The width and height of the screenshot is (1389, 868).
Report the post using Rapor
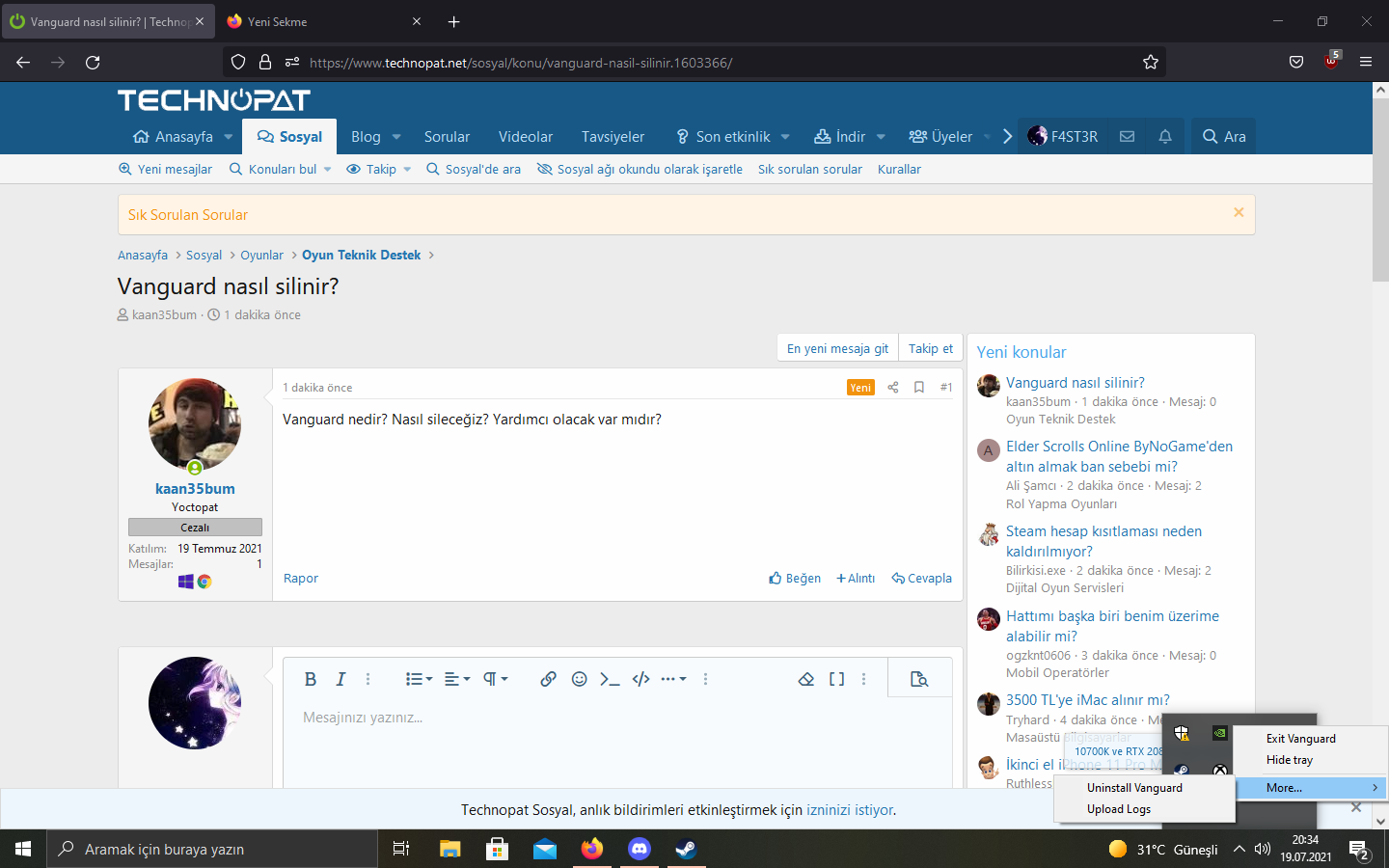pos(301,579)
